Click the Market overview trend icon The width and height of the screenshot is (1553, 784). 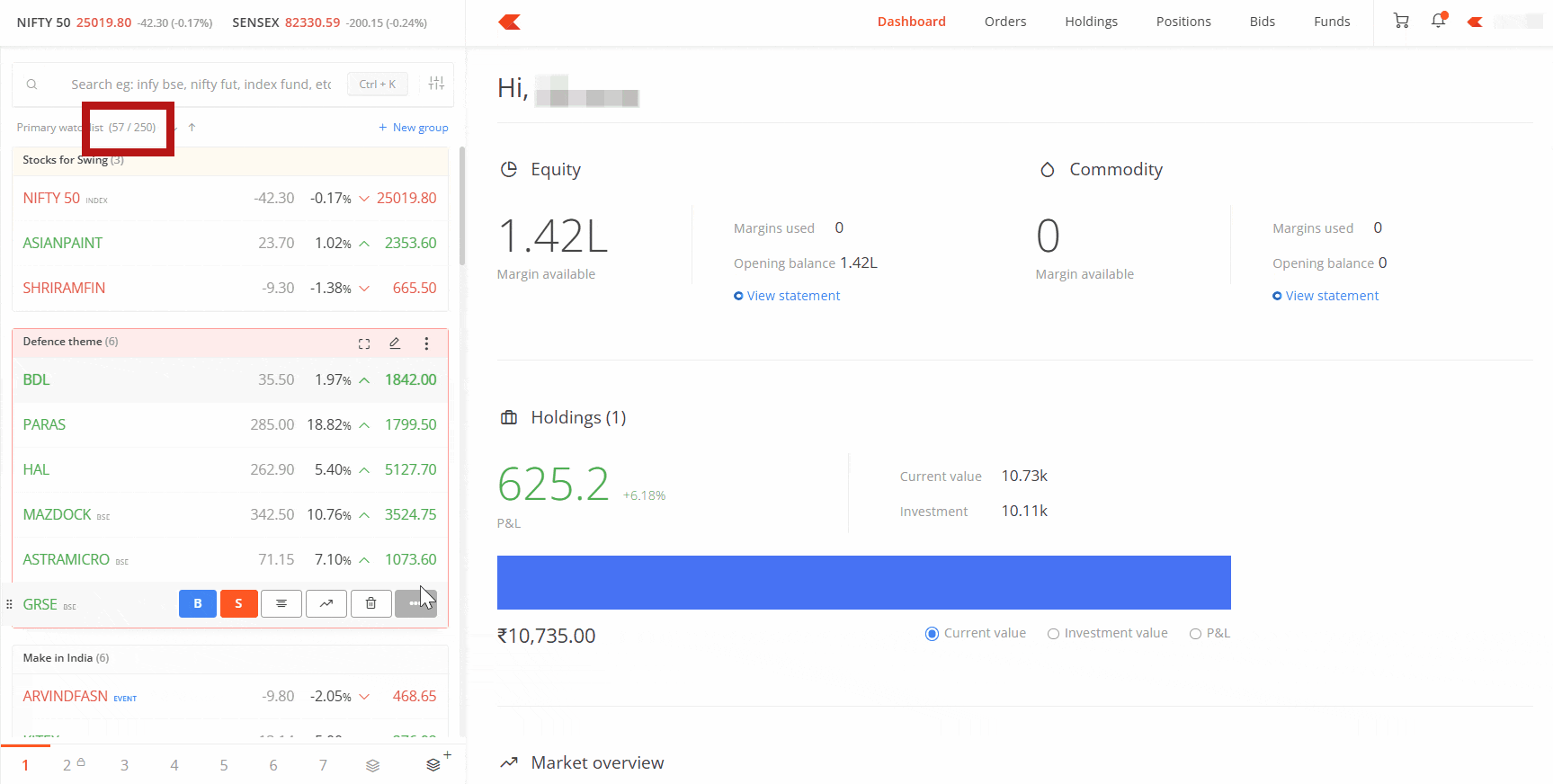(509, 762)
